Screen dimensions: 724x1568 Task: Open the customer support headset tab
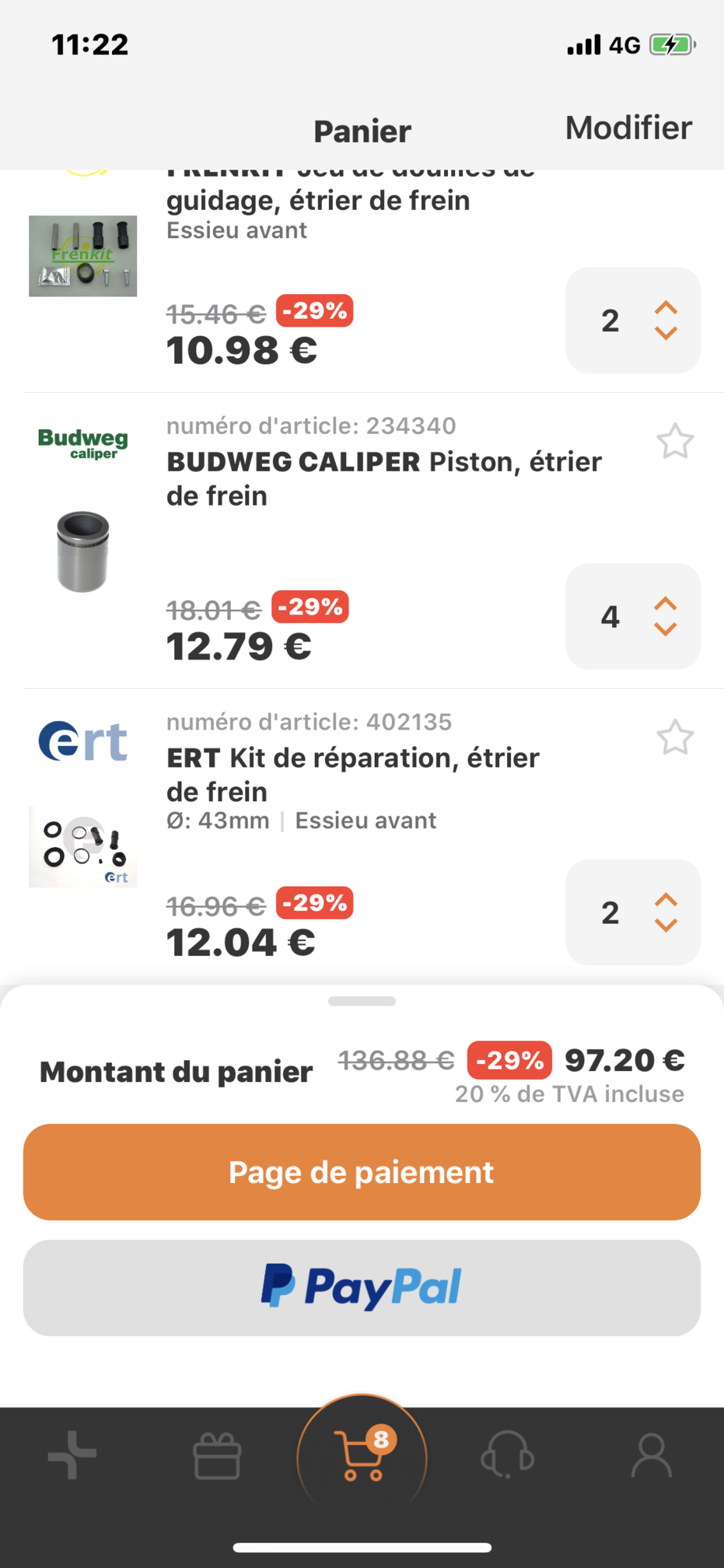click(x=508, y=1455)
